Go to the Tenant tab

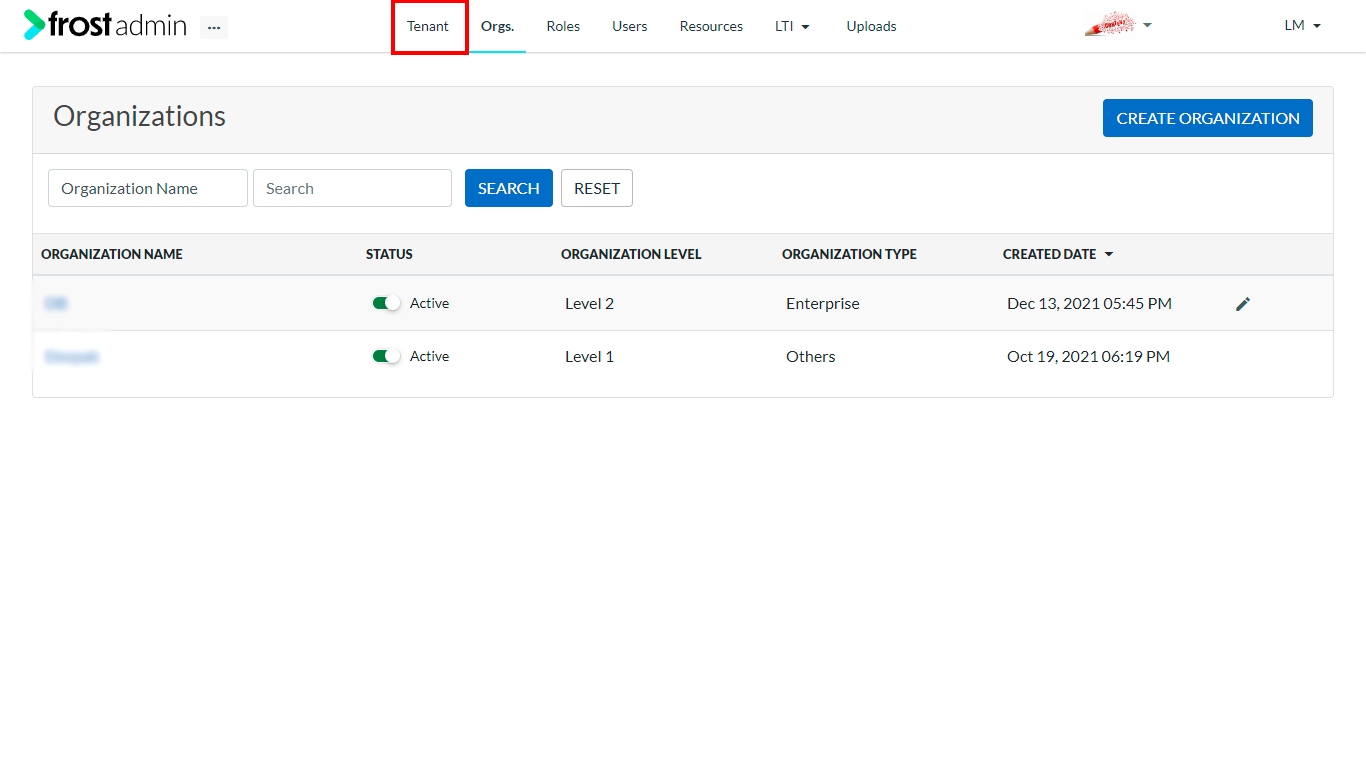click(x=428, y=26)
